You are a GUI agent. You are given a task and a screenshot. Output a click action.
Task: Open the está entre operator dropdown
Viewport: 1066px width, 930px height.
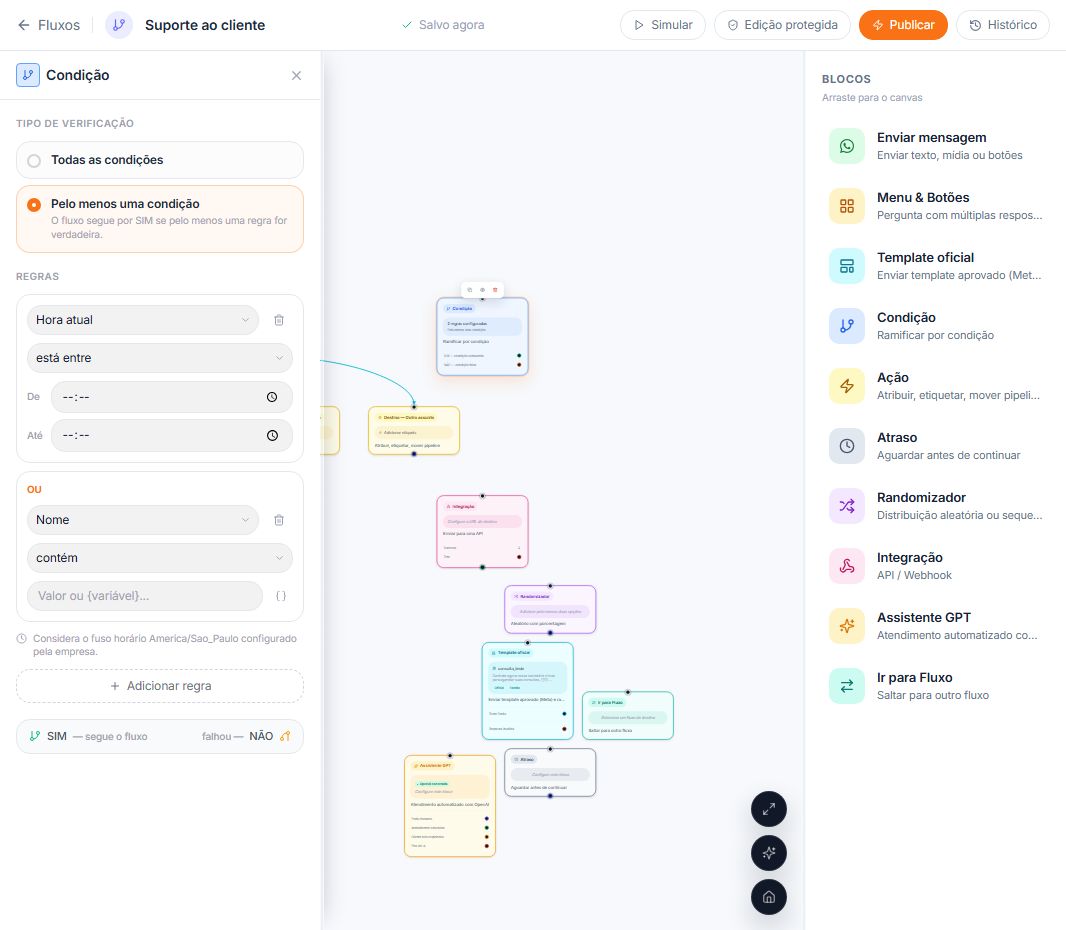(x=160, y=358)
